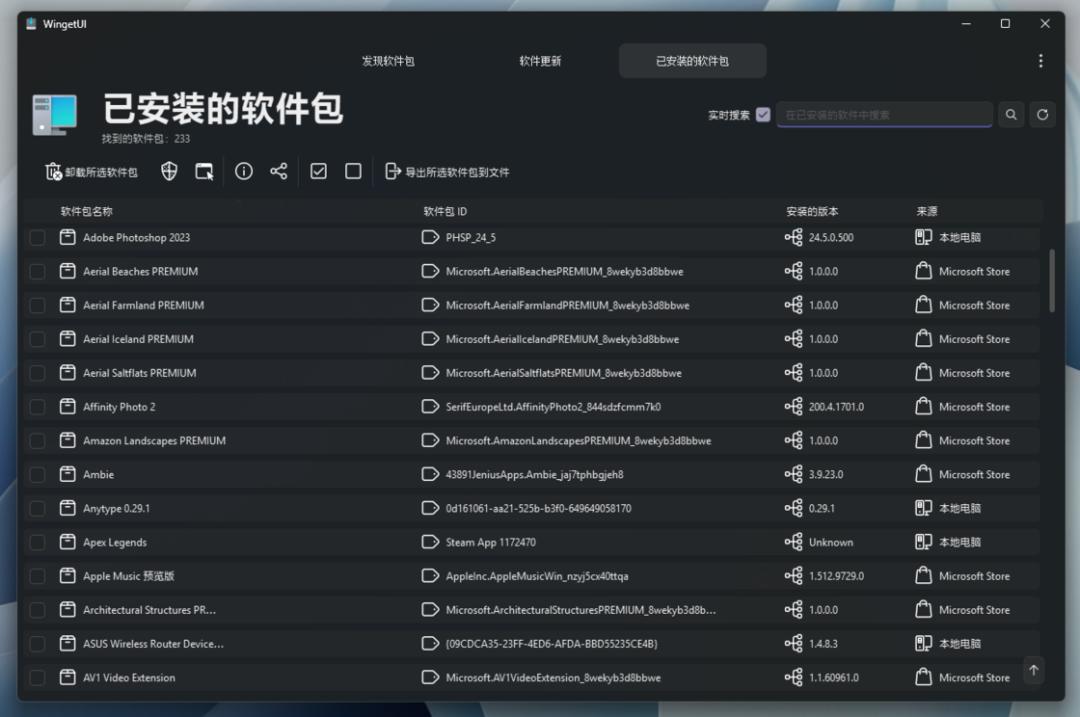Click the share package icon

pyautogui.click(x=278, y=172)
